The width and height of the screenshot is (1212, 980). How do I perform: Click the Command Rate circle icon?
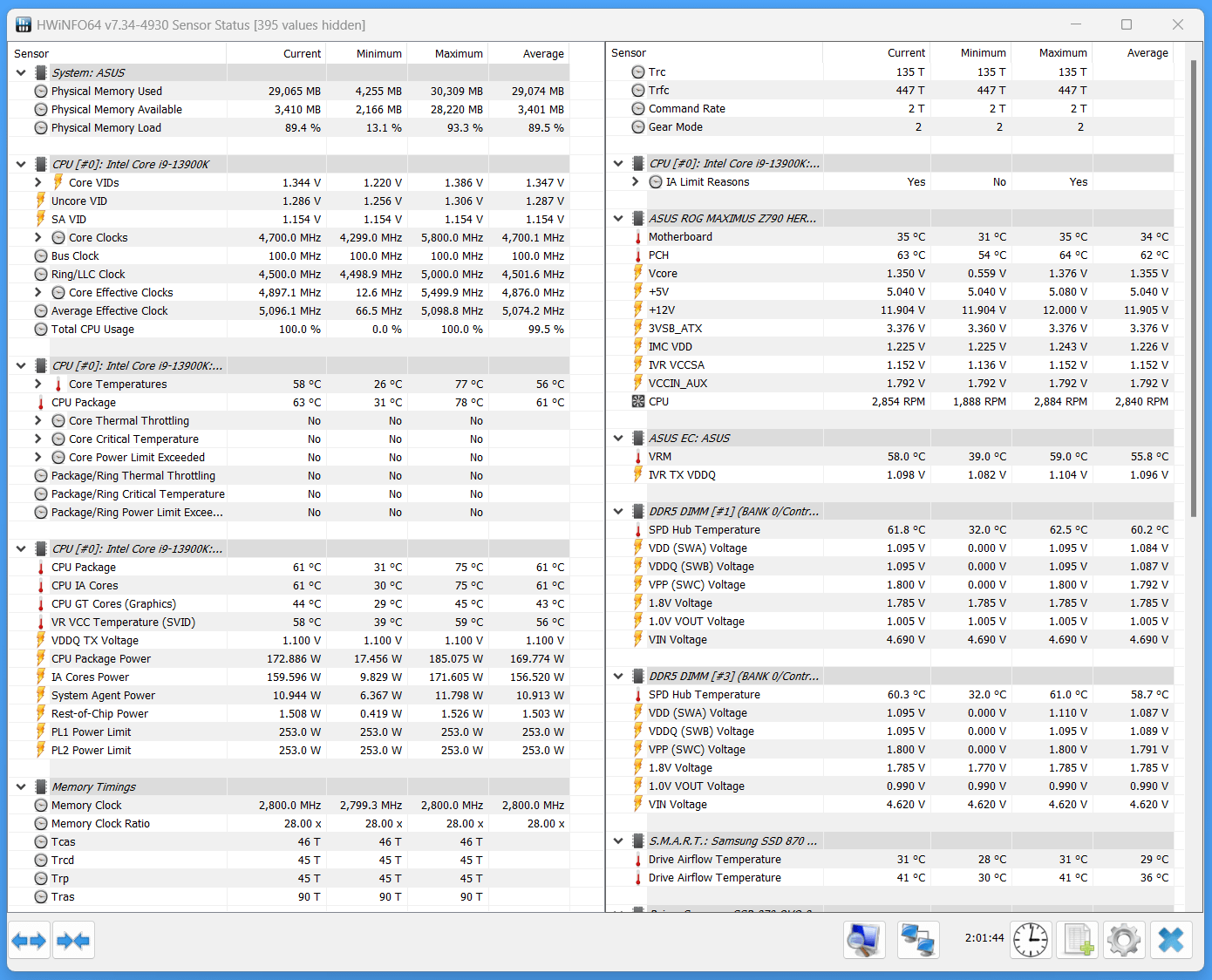click(x=638, y=109)
